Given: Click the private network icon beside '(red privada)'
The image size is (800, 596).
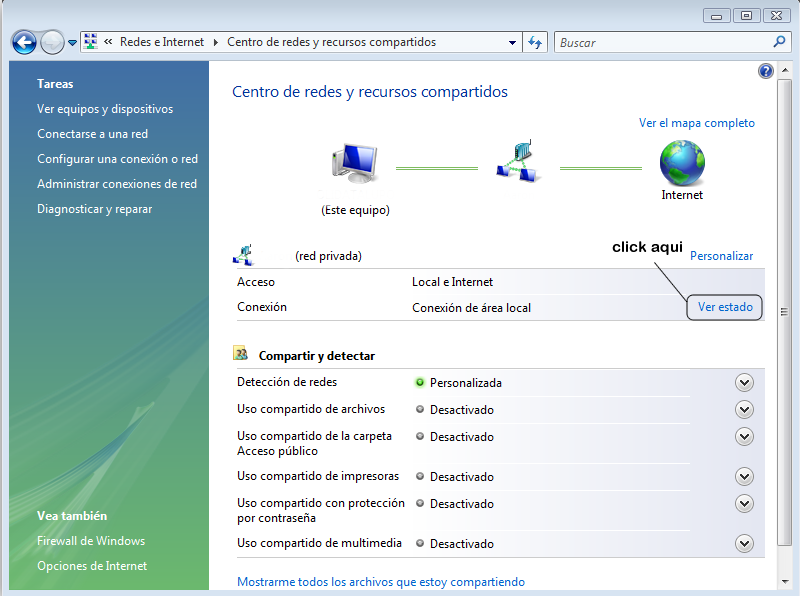Looking at the screenshot, I should coord(244,255).
